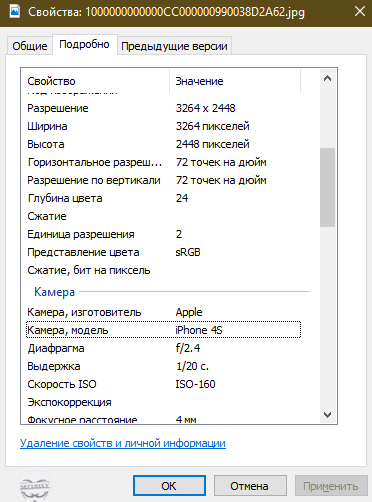Select the Единица разрешения row
The height and width of the screenshot is (502, 372).
coord(163,234)
